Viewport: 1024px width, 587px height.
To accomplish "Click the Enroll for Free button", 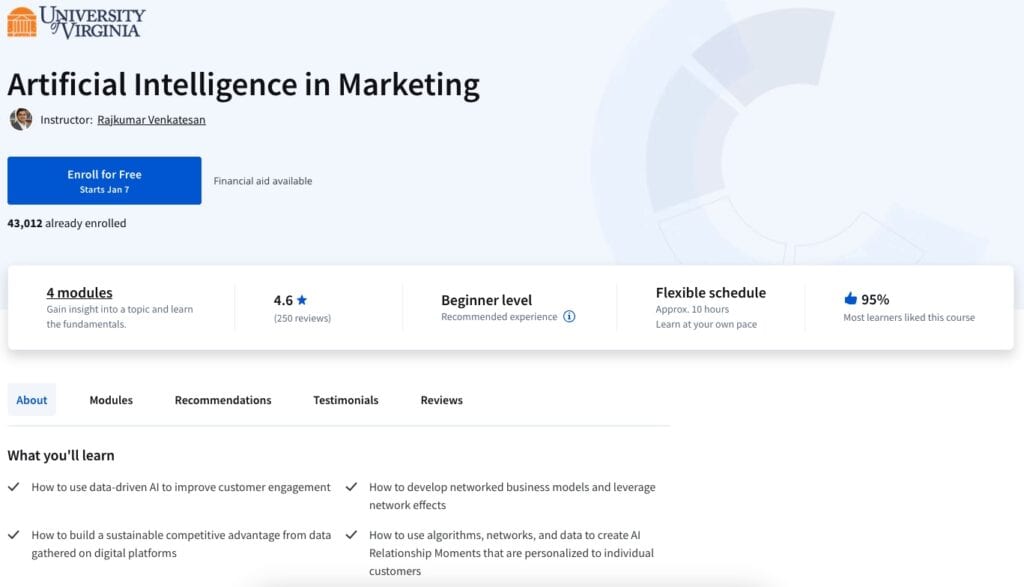I will [x=104, y=180].
